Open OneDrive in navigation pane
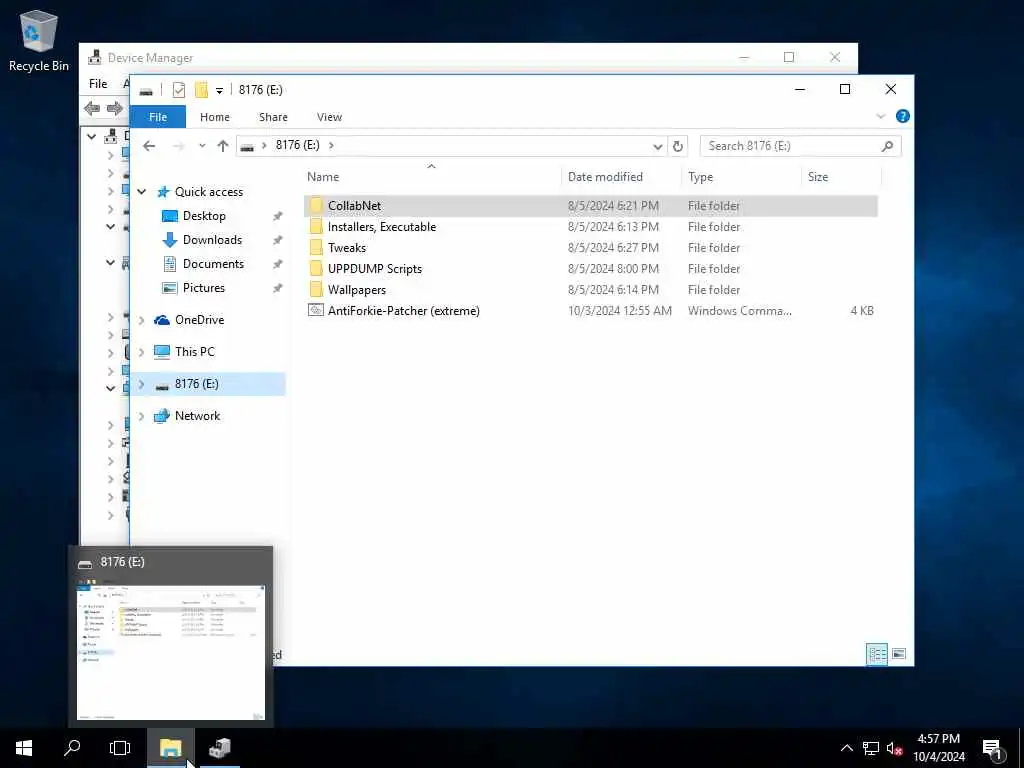Image resolution: width=1024 pixels, height=768 pixels. coord(199,320)
